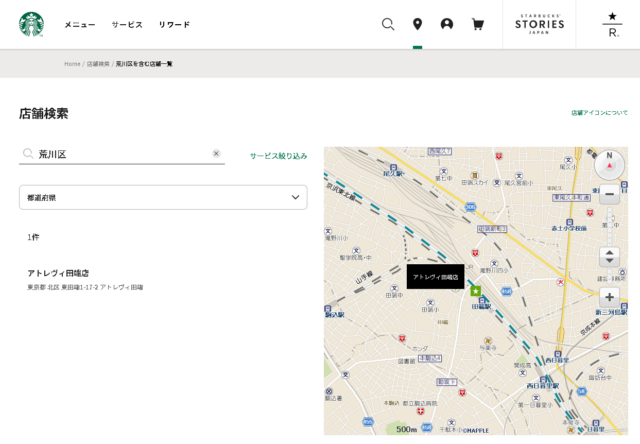Screen dimensions: 640x444
Task: Click サービス絞り込み filter link
Action: coord(278,156)
